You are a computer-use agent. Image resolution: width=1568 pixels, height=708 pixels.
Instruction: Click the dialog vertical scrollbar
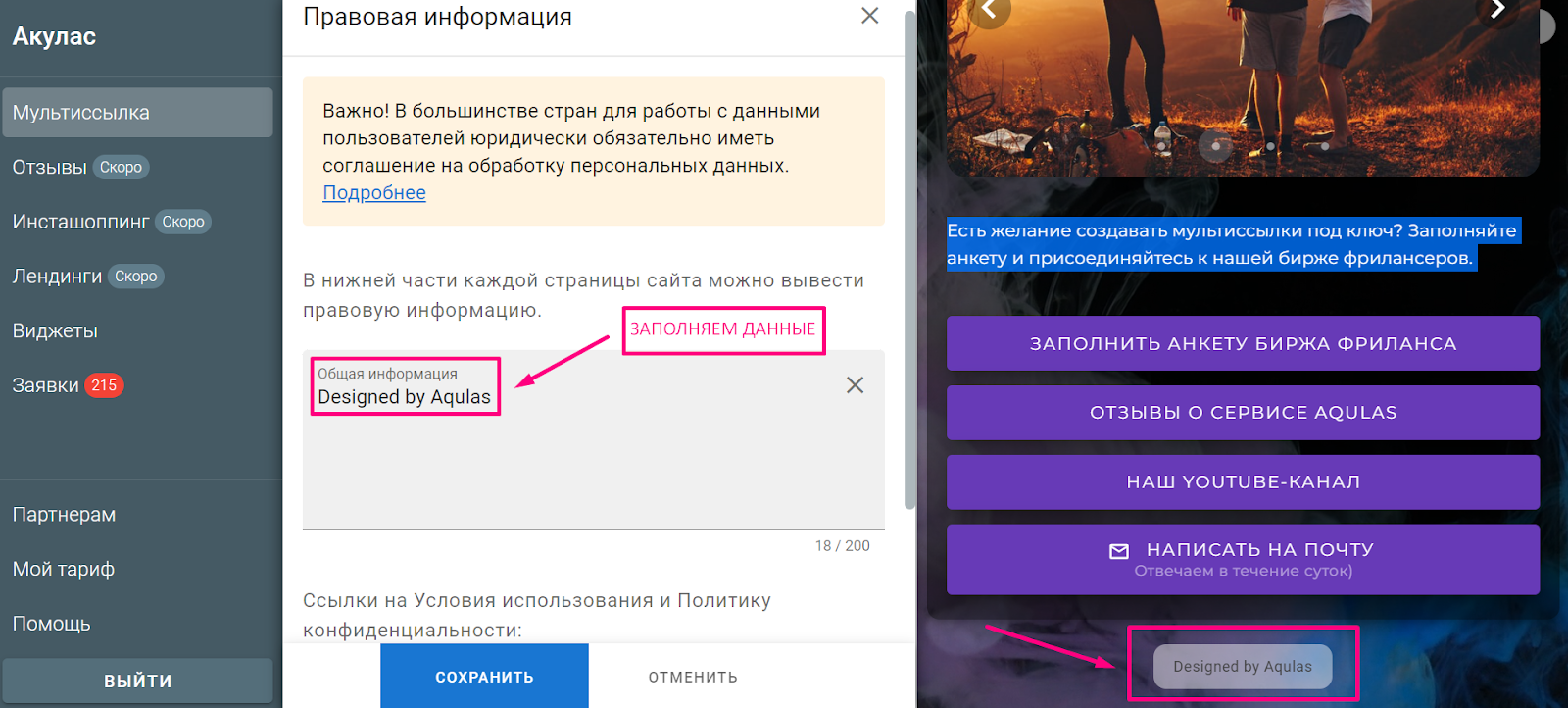coord(909,260)
